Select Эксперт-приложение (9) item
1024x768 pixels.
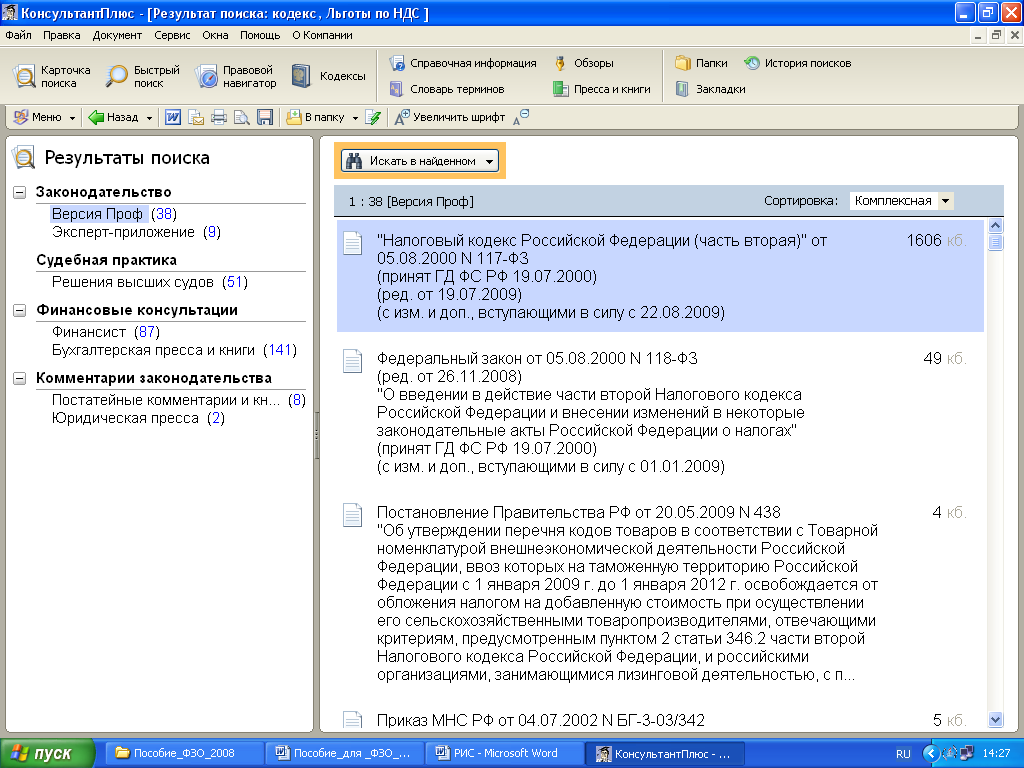click(x=136, y=232)
